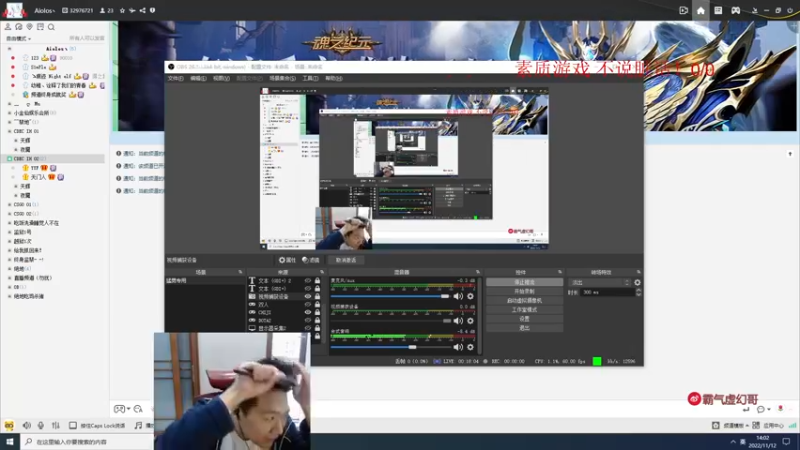800x450 pixels.
Task: Mute the 视频捕获设备 mixer track speaker
Action: 458,321
